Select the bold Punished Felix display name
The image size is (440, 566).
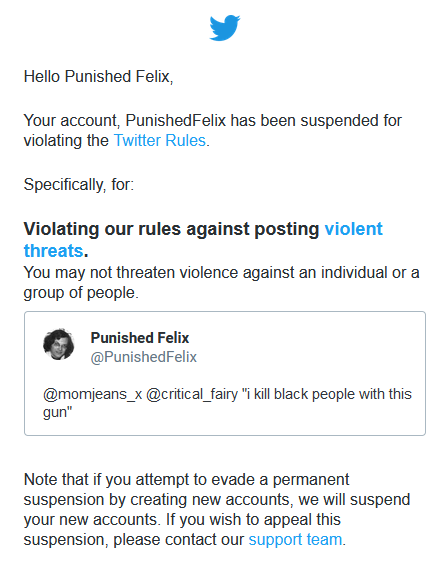(x=140, y=338)
